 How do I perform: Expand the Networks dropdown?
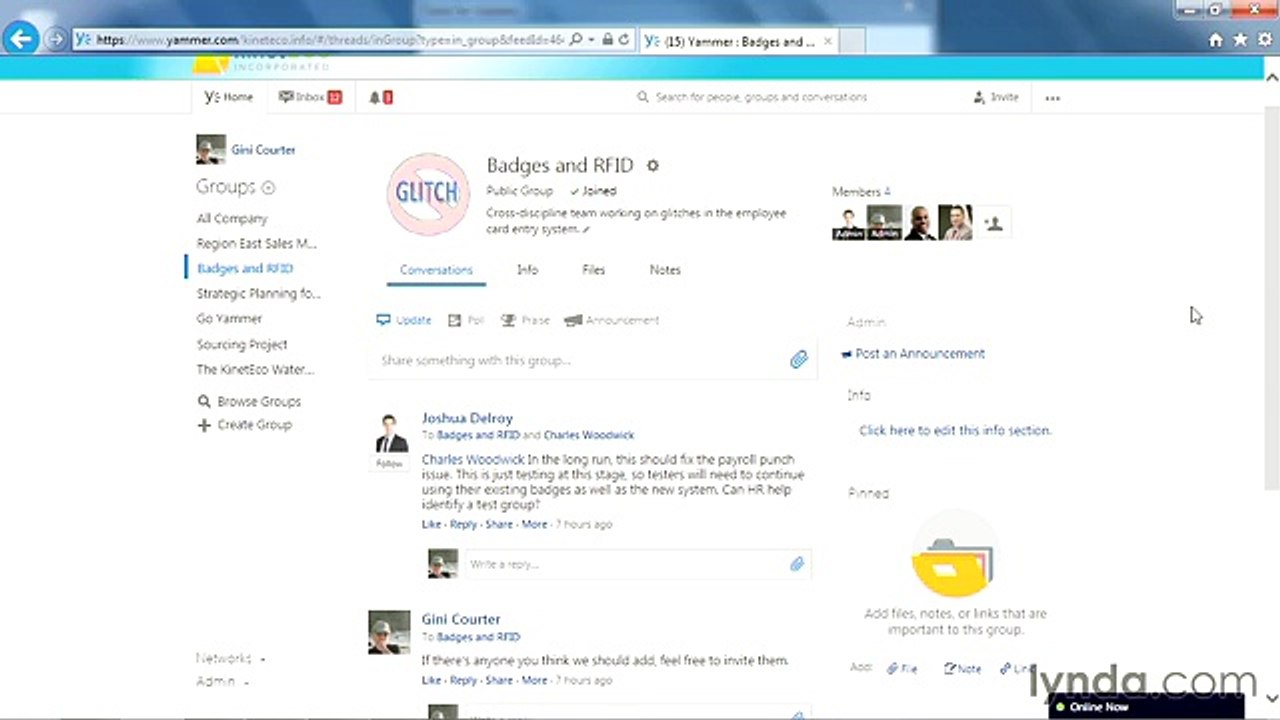pyautogui.click(x=230, y=658)
